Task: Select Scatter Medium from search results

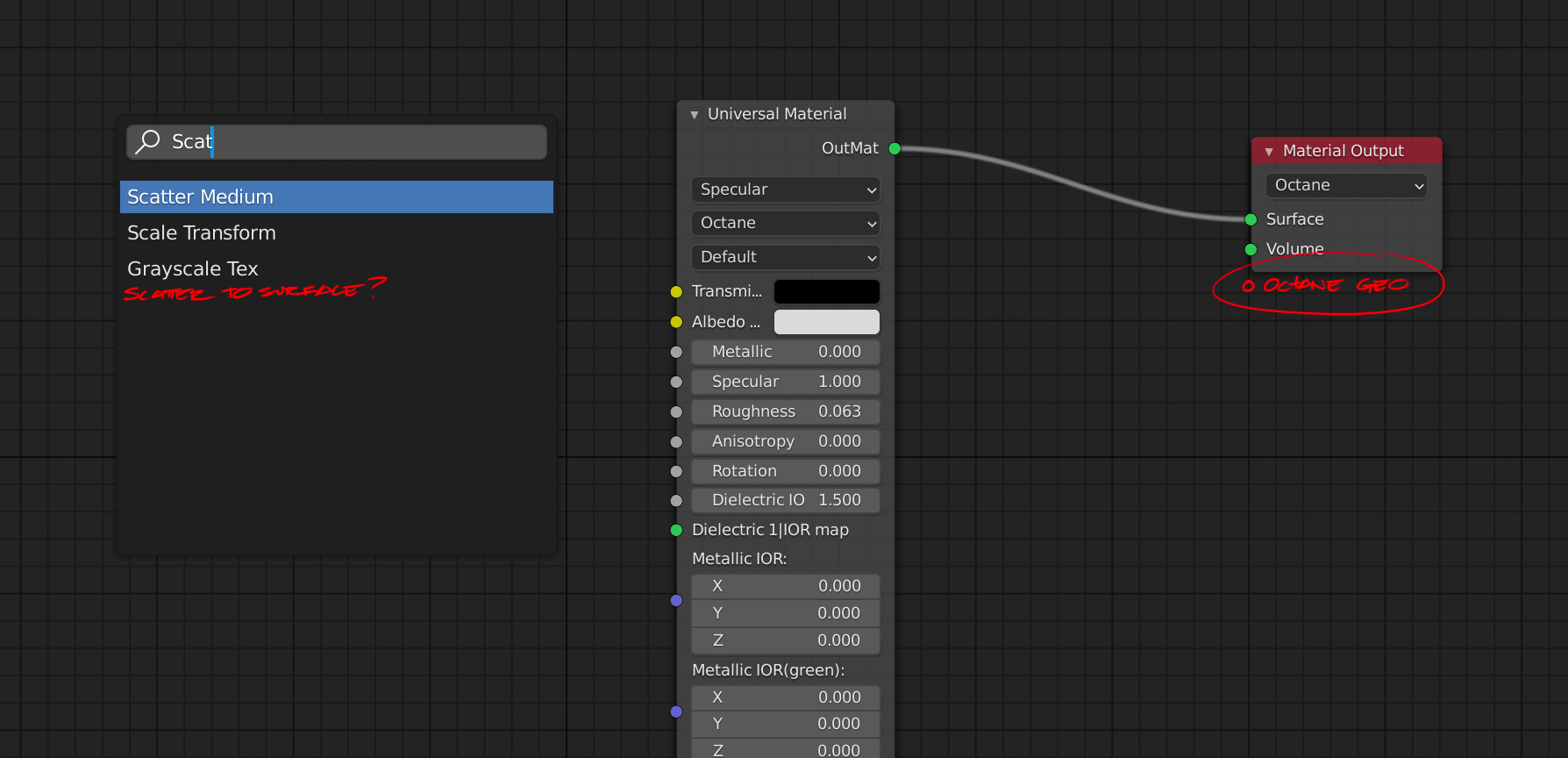Action: click(337, 197)
